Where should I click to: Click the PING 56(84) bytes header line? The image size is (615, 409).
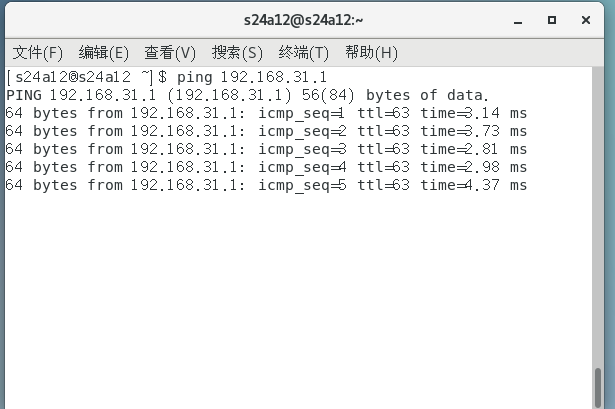point(247,95)
